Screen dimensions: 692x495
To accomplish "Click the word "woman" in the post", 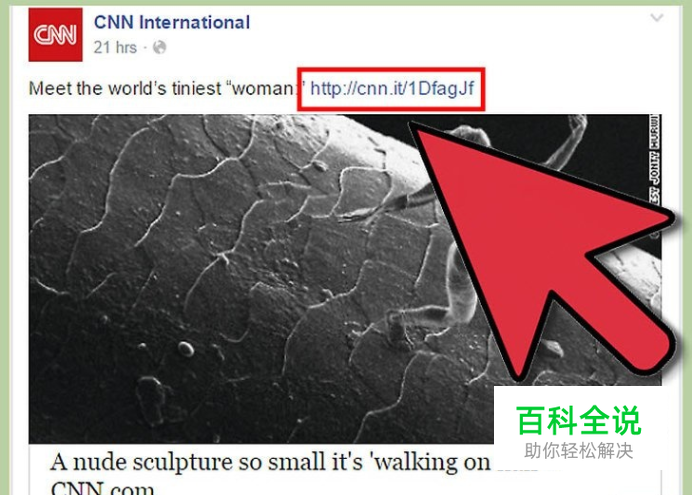I will [264, 89].
